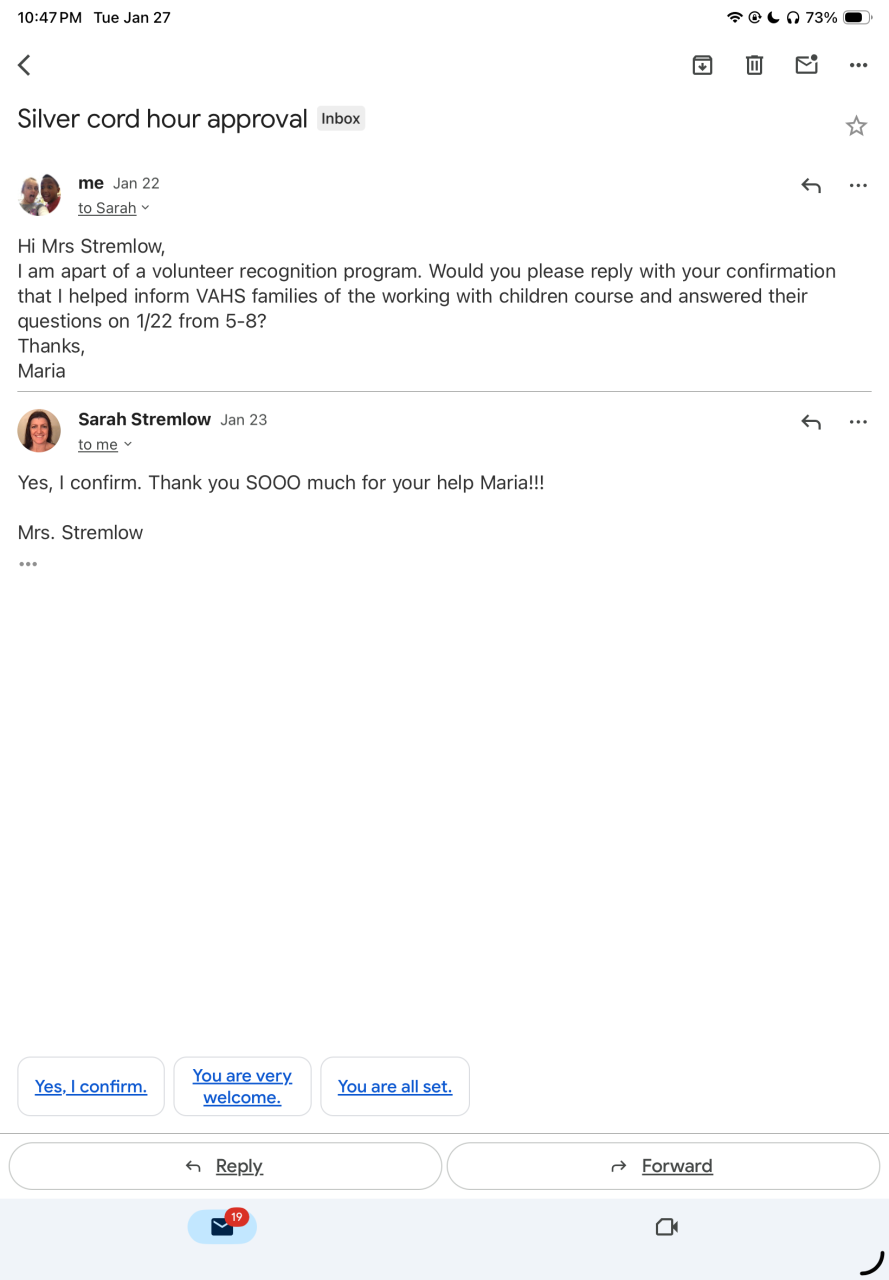Viewport: 889px width, 1280px height.
Task: Reply to Sarah Stremlow's message using arrow
Action: click(x=811, y=422)
